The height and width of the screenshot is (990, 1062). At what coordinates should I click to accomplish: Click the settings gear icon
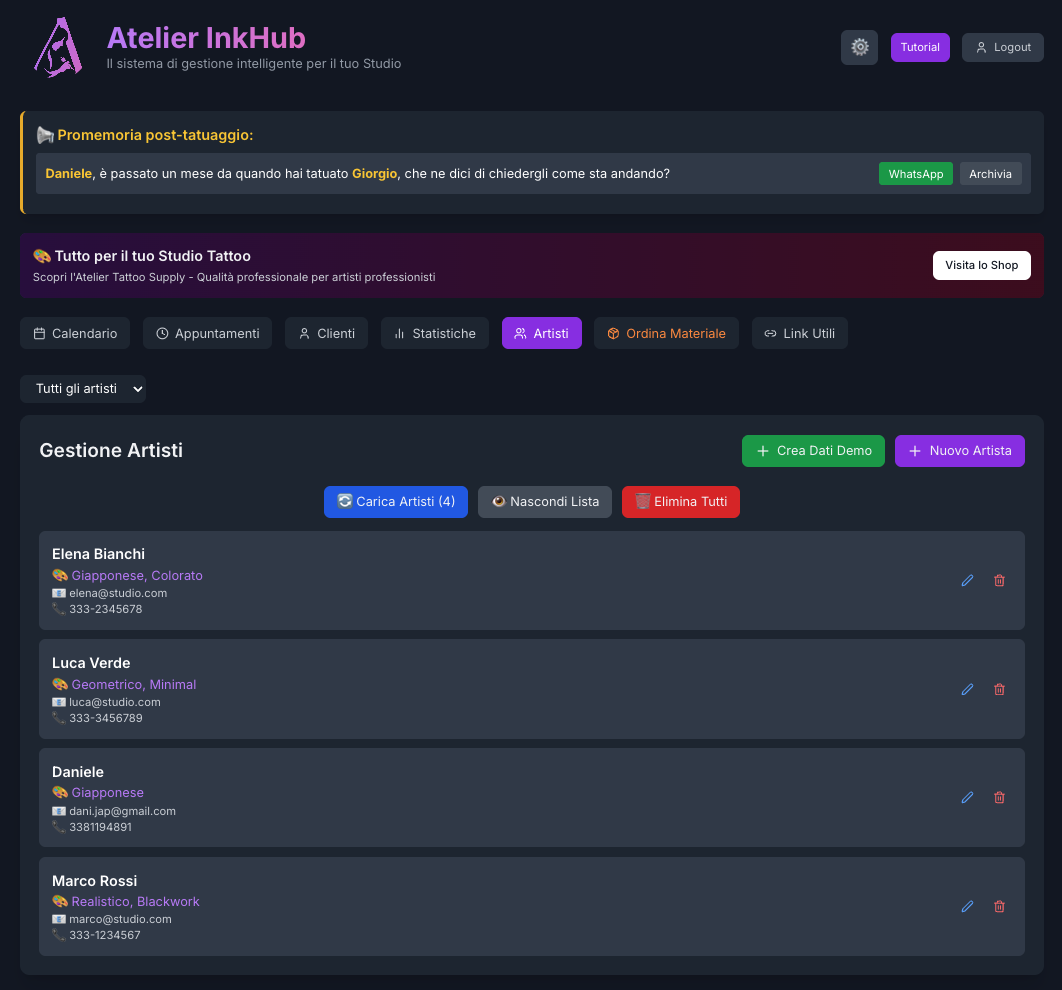click(x=859, y=47)
